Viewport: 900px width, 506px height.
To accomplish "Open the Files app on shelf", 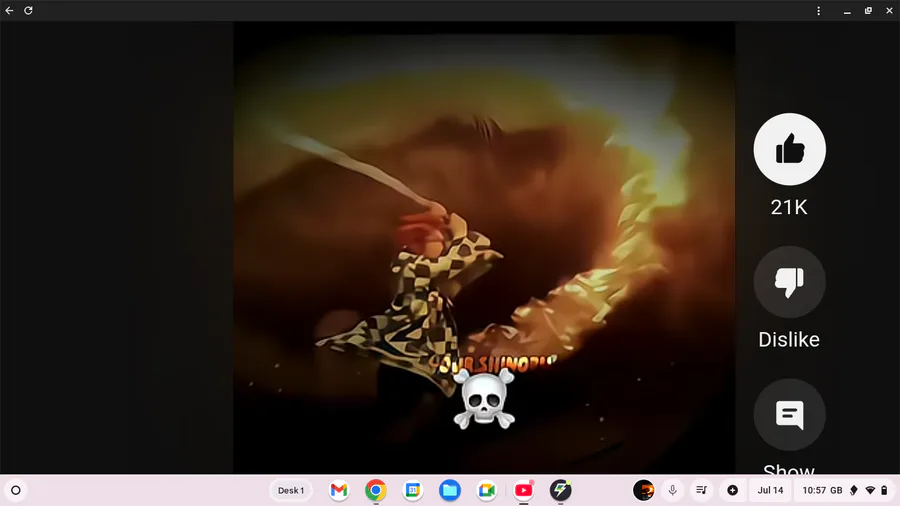I will coord(449,490).
